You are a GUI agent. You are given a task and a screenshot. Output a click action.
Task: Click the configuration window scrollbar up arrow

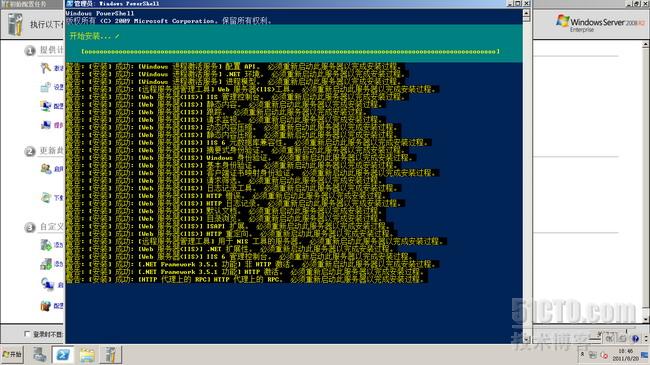point(646,44)
